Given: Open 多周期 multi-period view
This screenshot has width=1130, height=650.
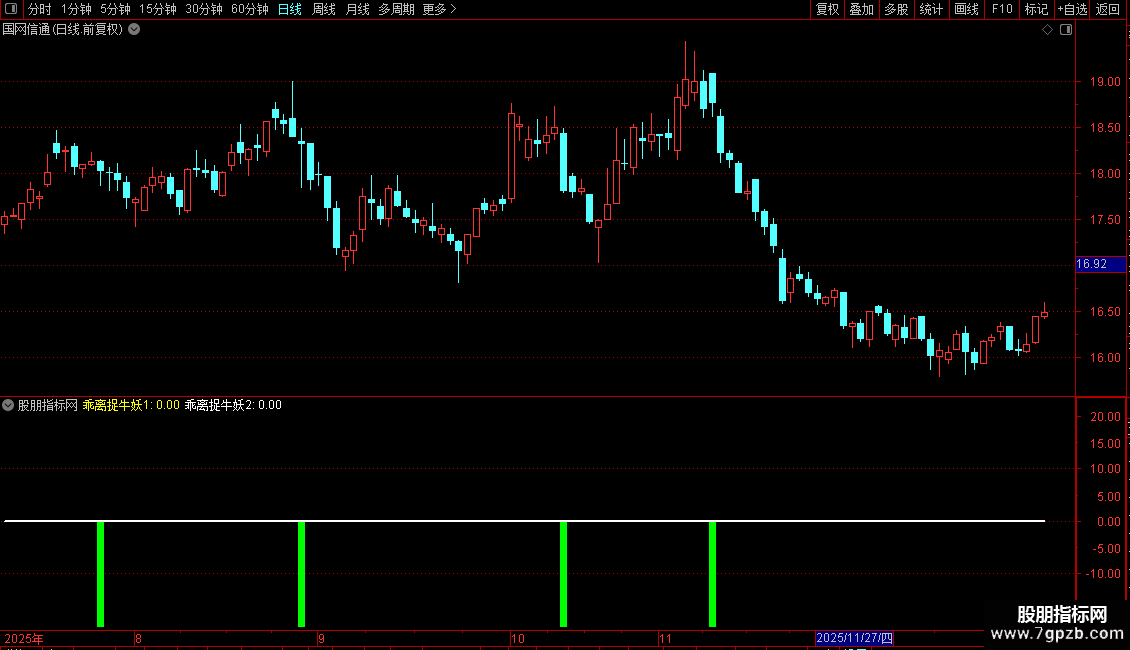Looking at the screenshot, I should (396, 9).
